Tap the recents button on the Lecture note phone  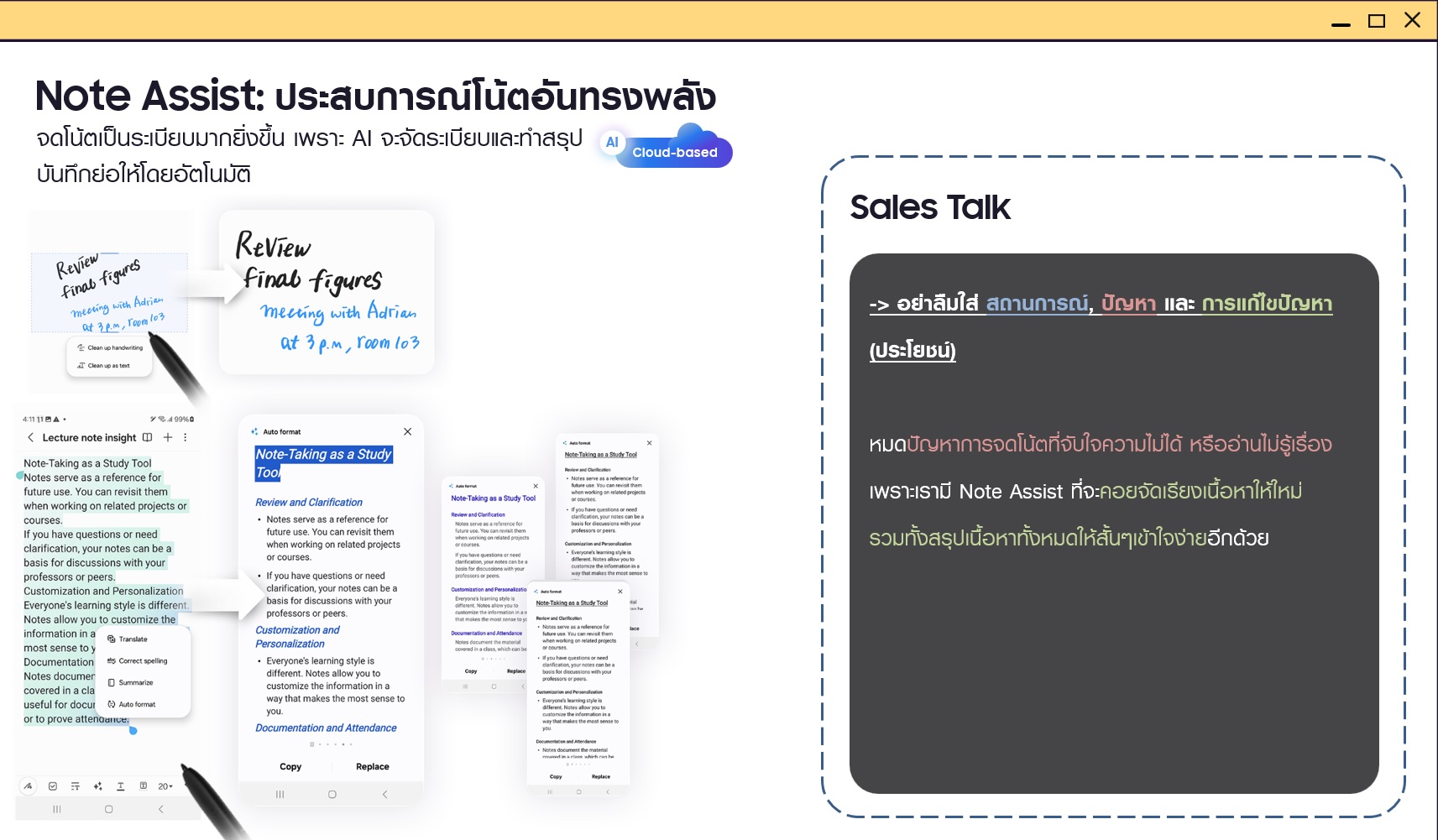point(57,809)
